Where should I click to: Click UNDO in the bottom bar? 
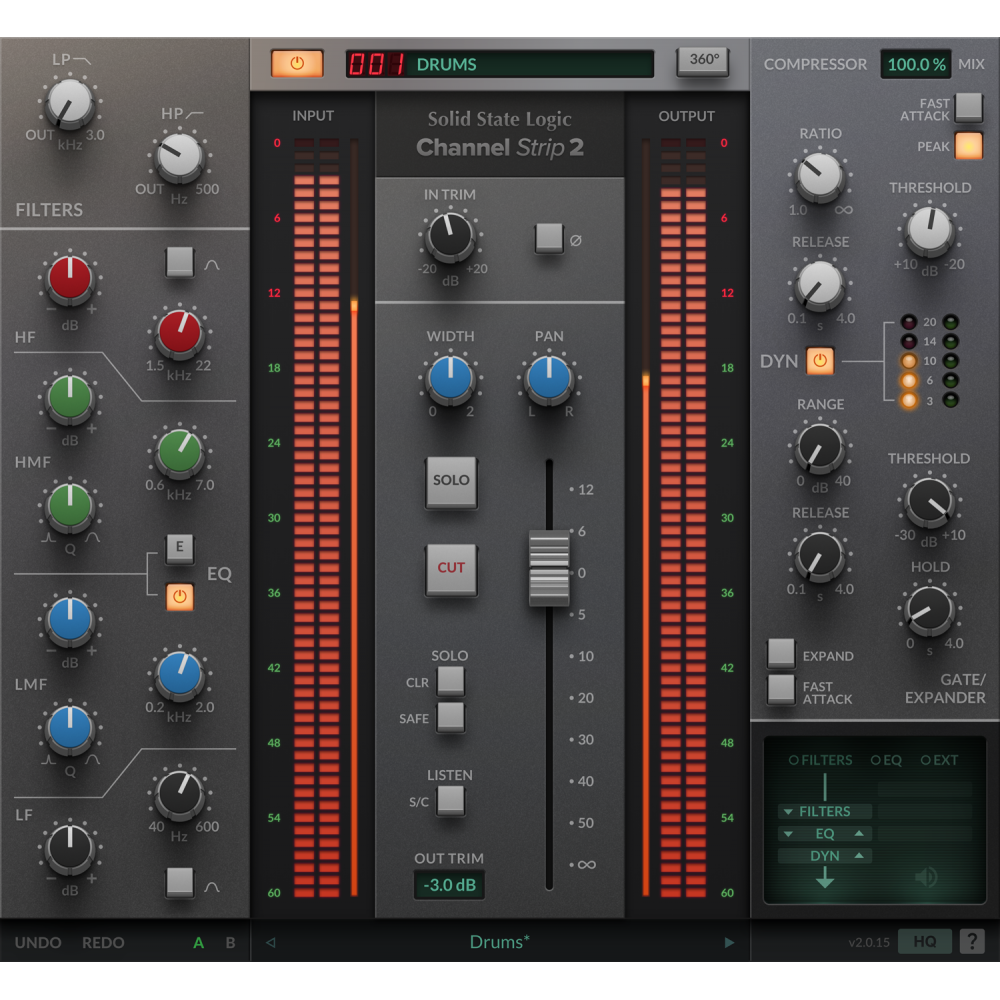pos(38,942)
